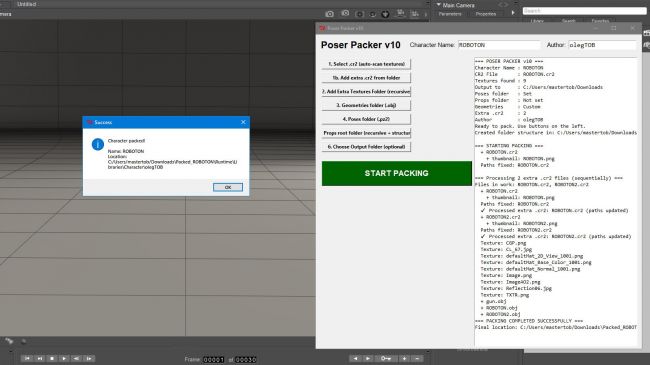Click the Untitled document tab

(27, 4)
